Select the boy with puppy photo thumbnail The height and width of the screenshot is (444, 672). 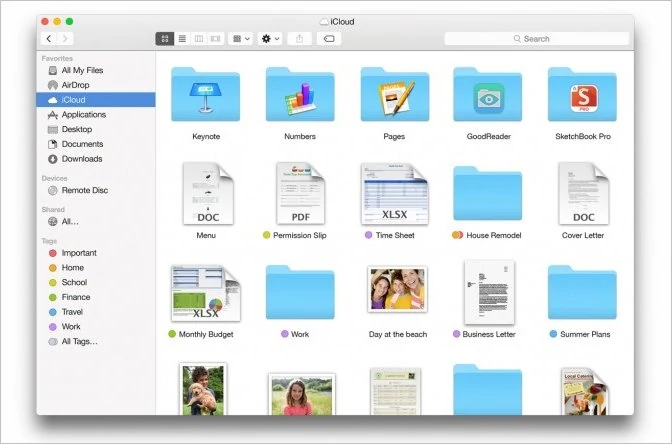203,389
